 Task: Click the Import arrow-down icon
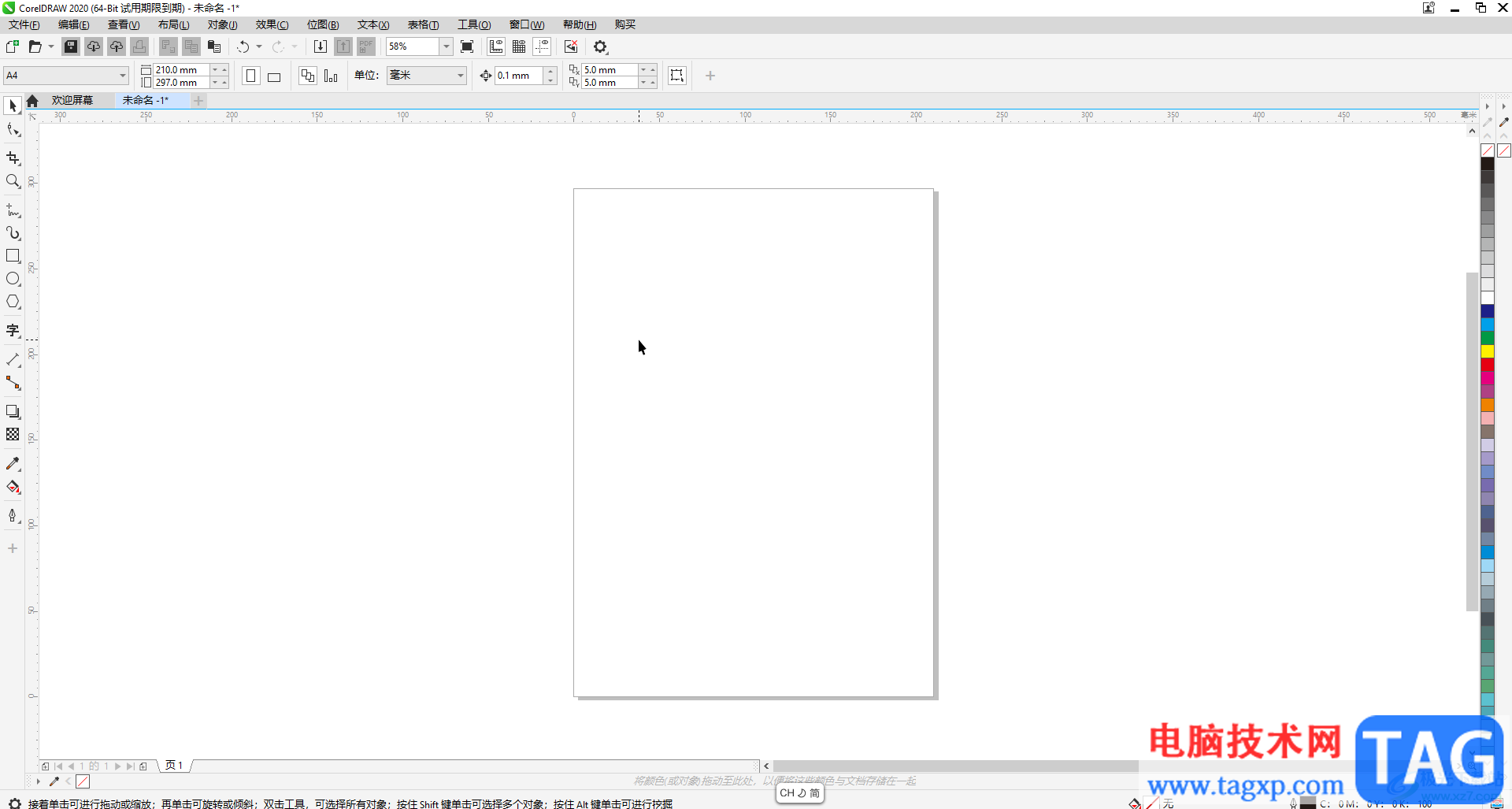tap(321, 46)
